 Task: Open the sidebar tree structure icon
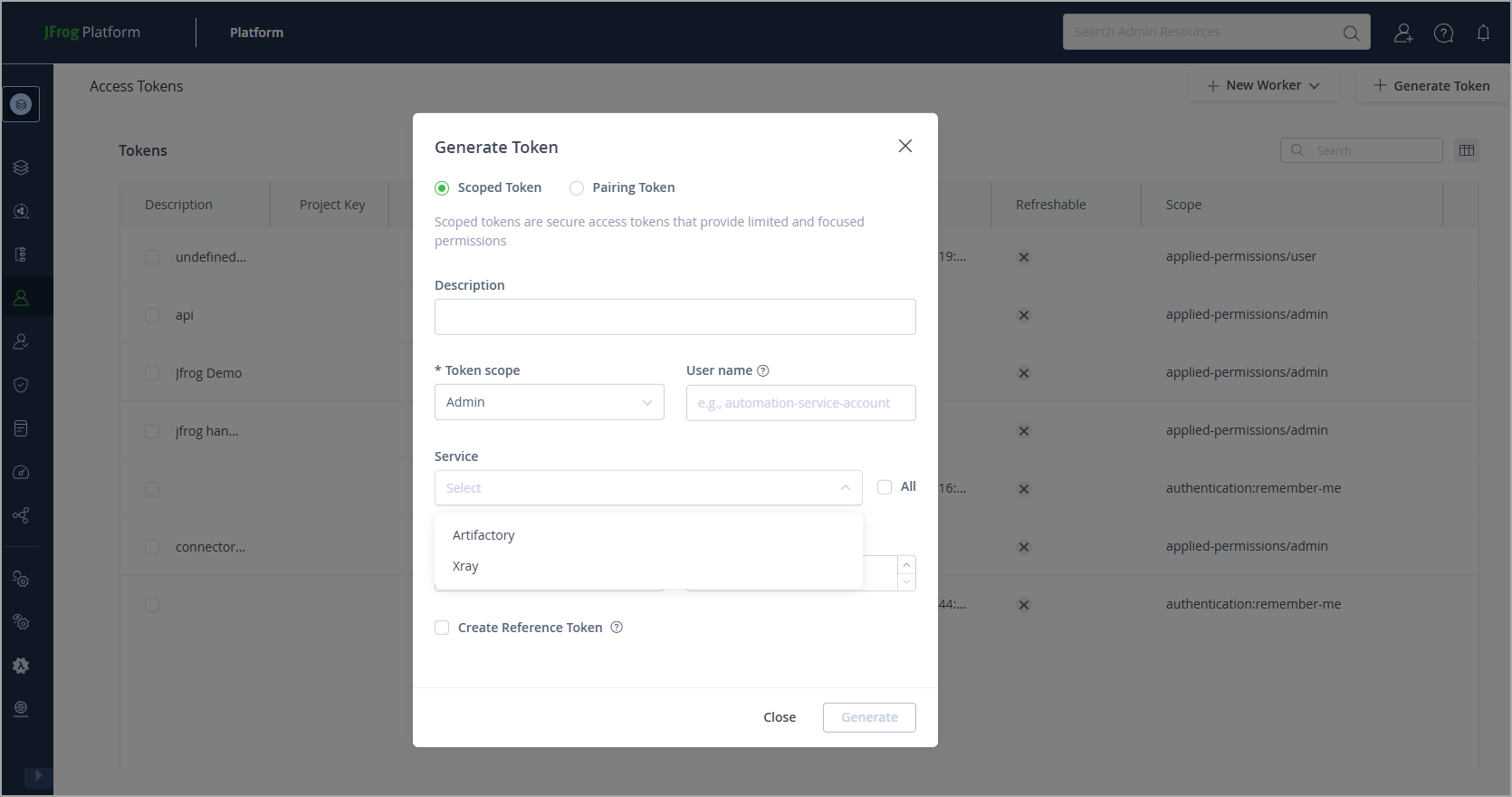pos(21,254)
